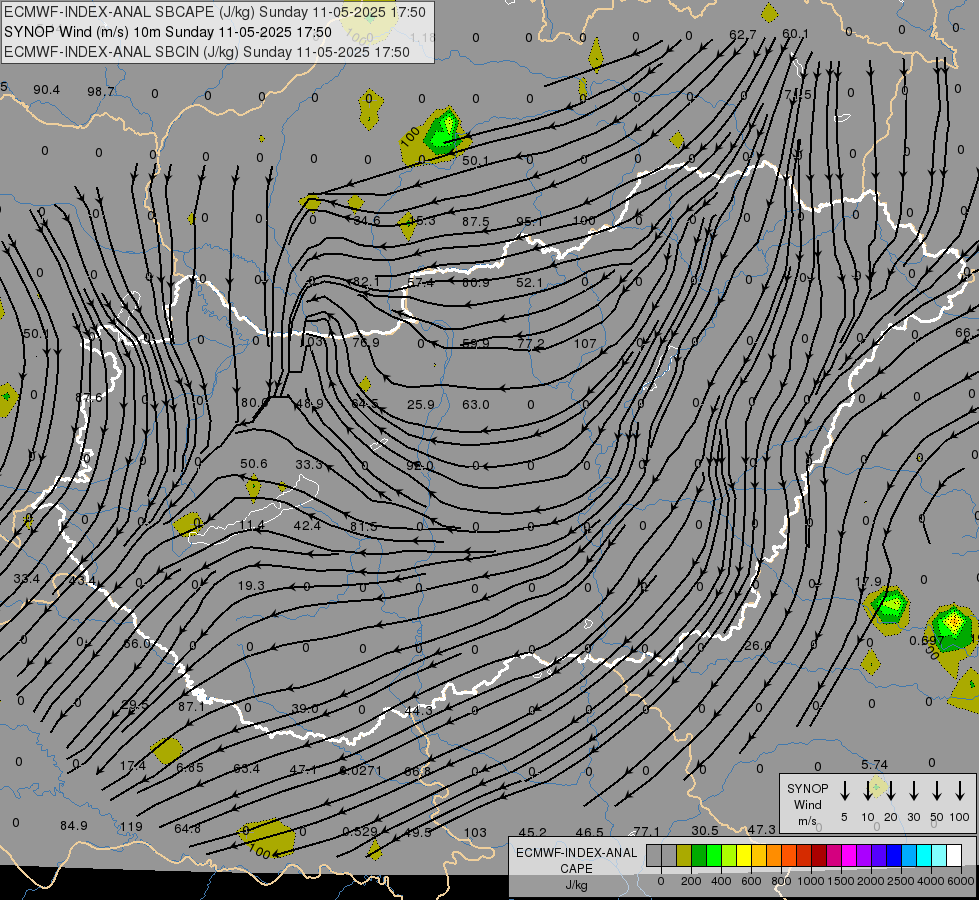Click the 50.6 map value
Screen dimensions: 979x900
pos(253,463)
